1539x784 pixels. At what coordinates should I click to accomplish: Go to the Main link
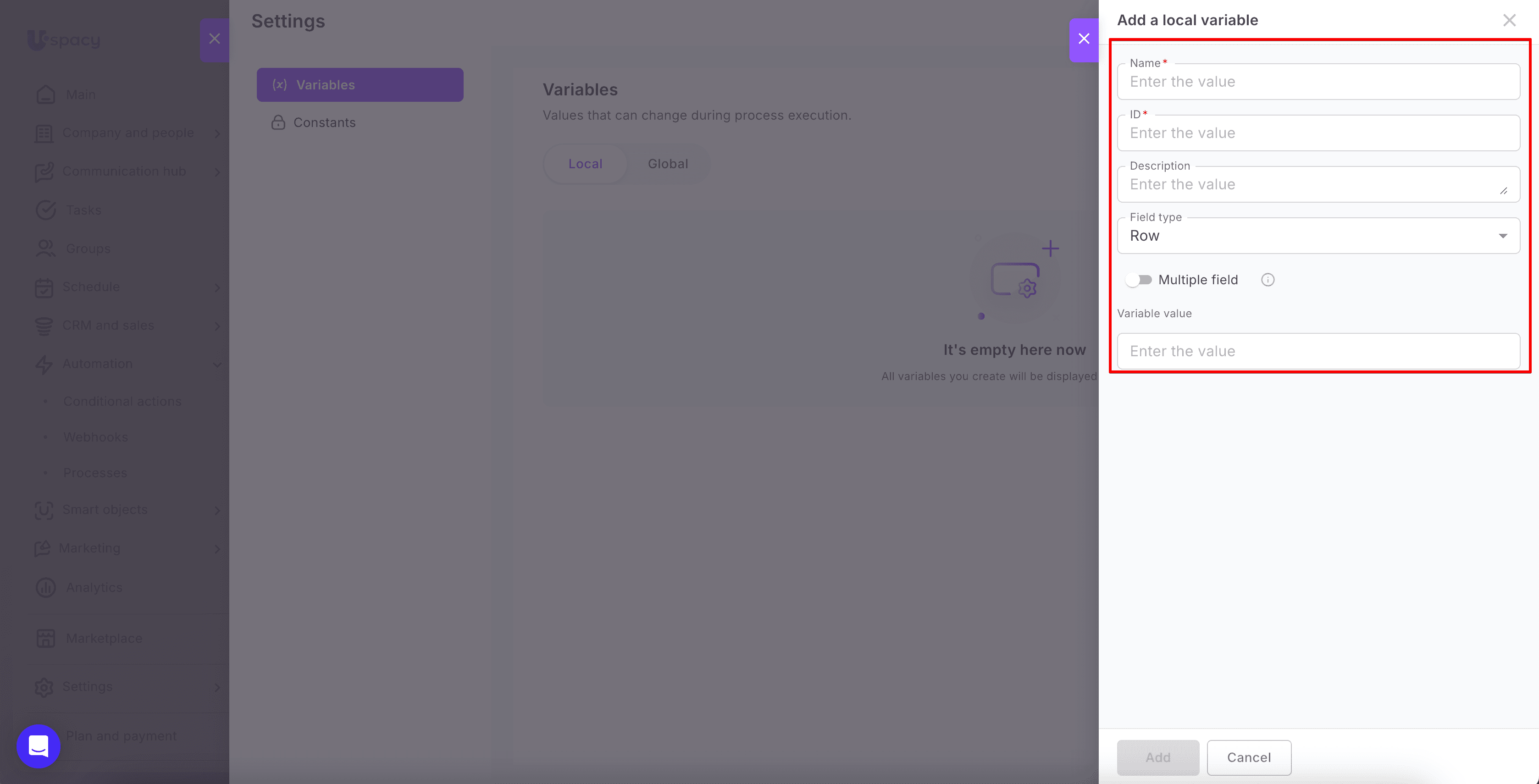(x=81, y=94)
